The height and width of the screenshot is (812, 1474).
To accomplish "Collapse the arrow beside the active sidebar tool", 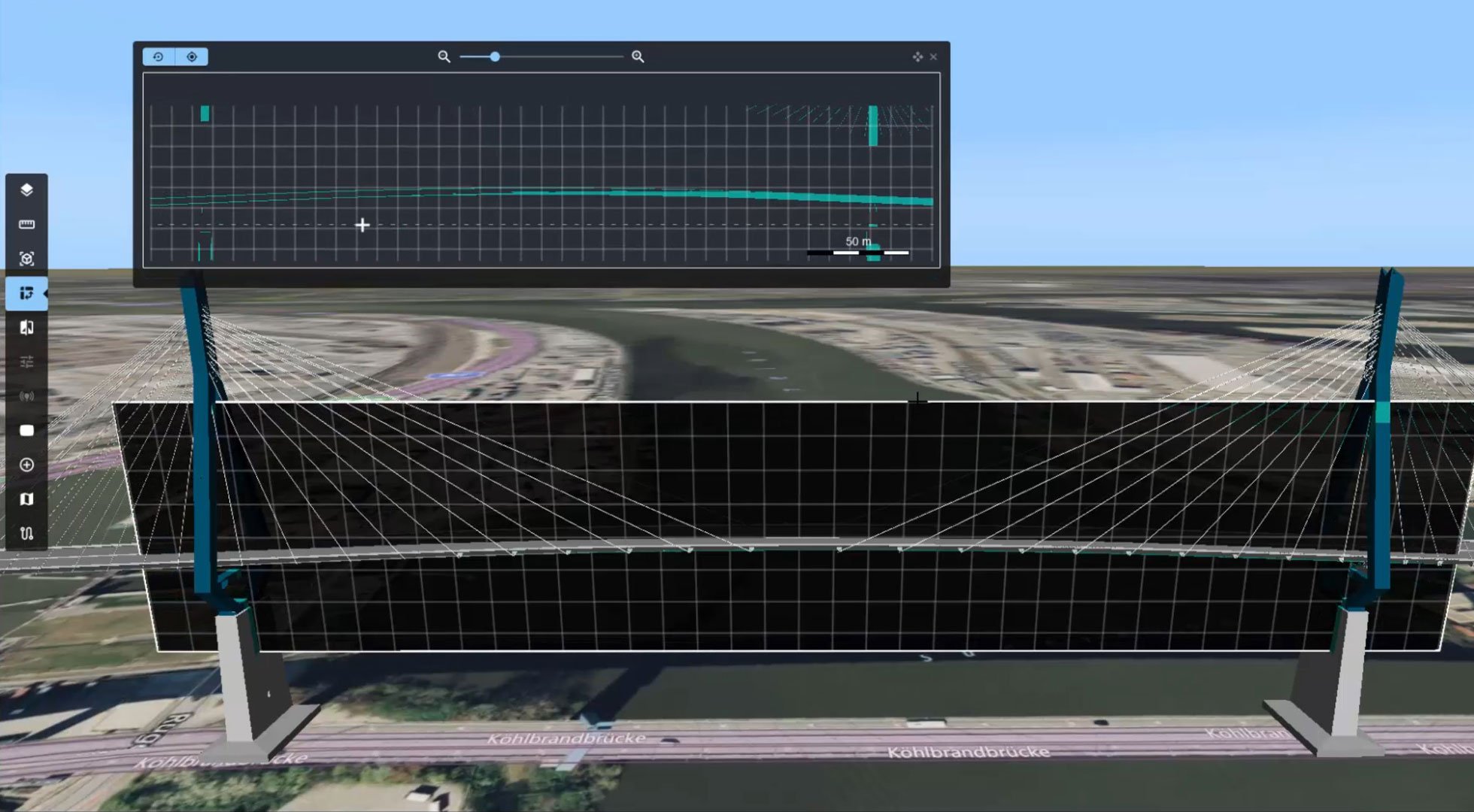I will pos(45,293).
